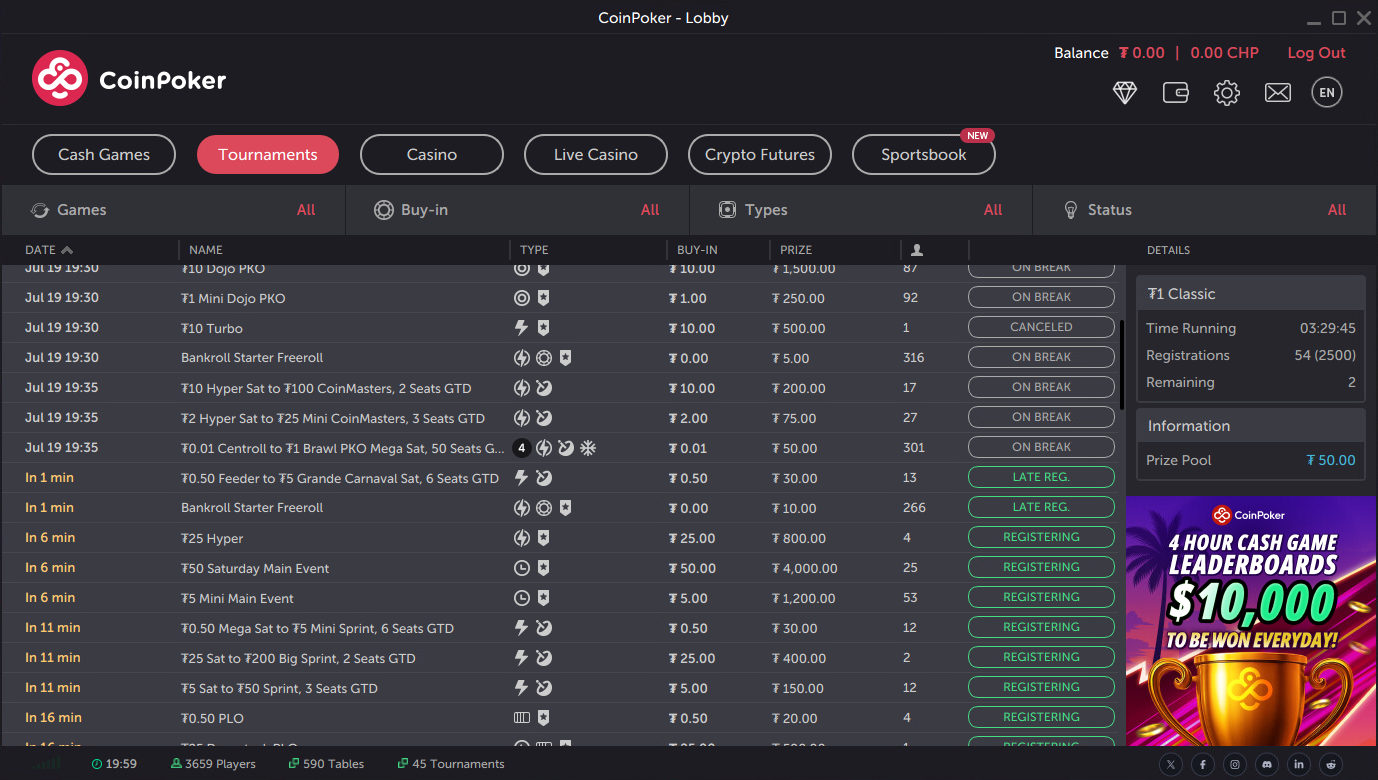The image size is (1378, 780).
Task: Click the 3659 Players status entry
Action: tap(213, 764)
